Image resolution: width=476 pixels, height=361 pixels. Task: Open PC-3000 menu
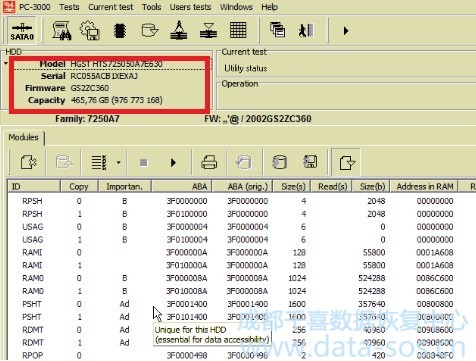pos(35,7)
